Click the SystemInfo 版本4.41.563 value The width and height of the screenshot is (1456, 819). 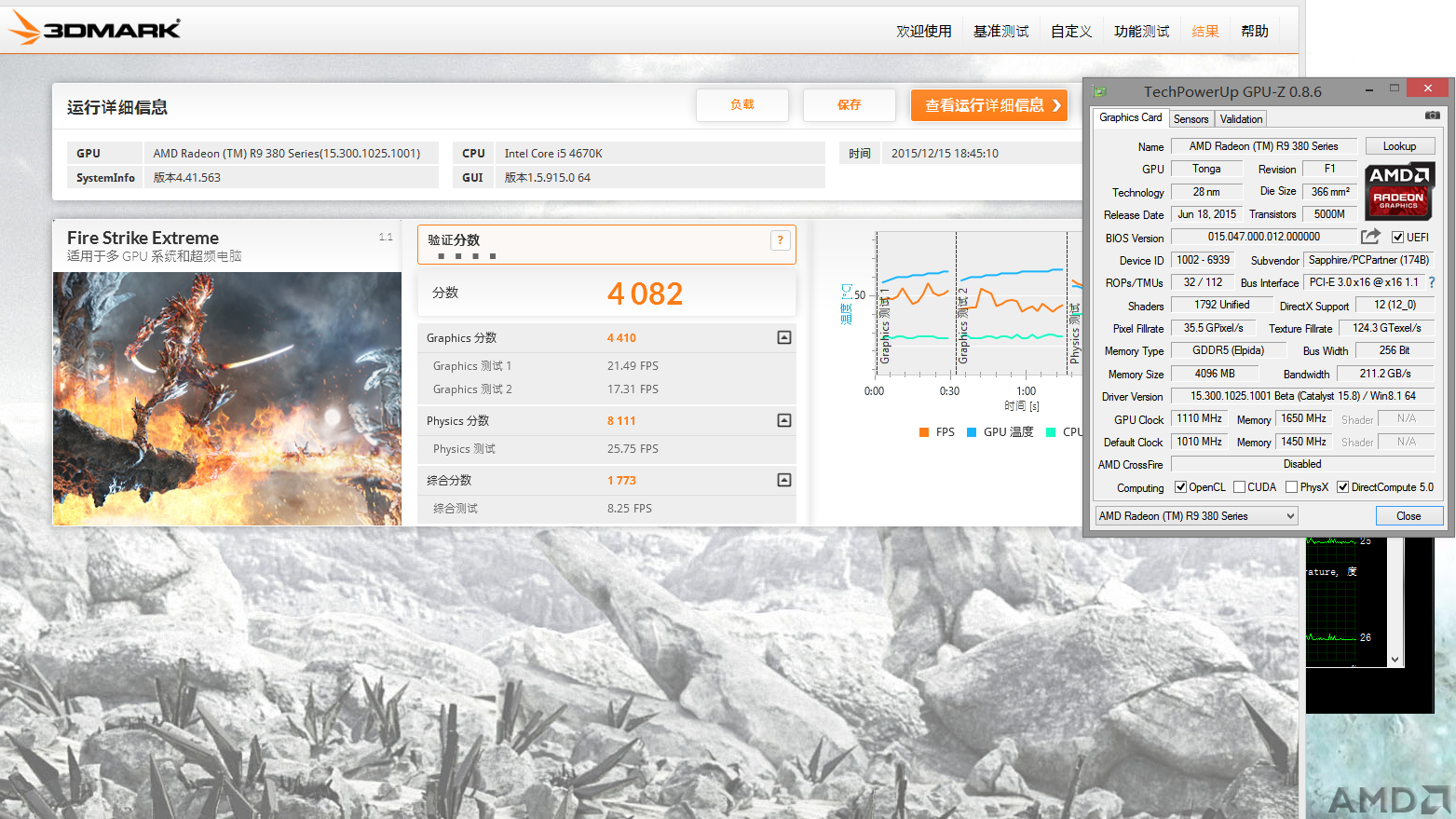tap(187, 178)
